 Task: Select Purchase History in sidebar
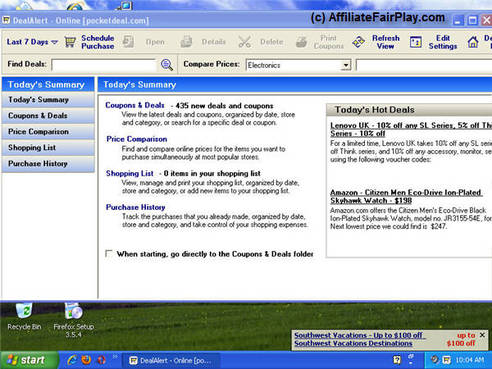coord(48,164)
